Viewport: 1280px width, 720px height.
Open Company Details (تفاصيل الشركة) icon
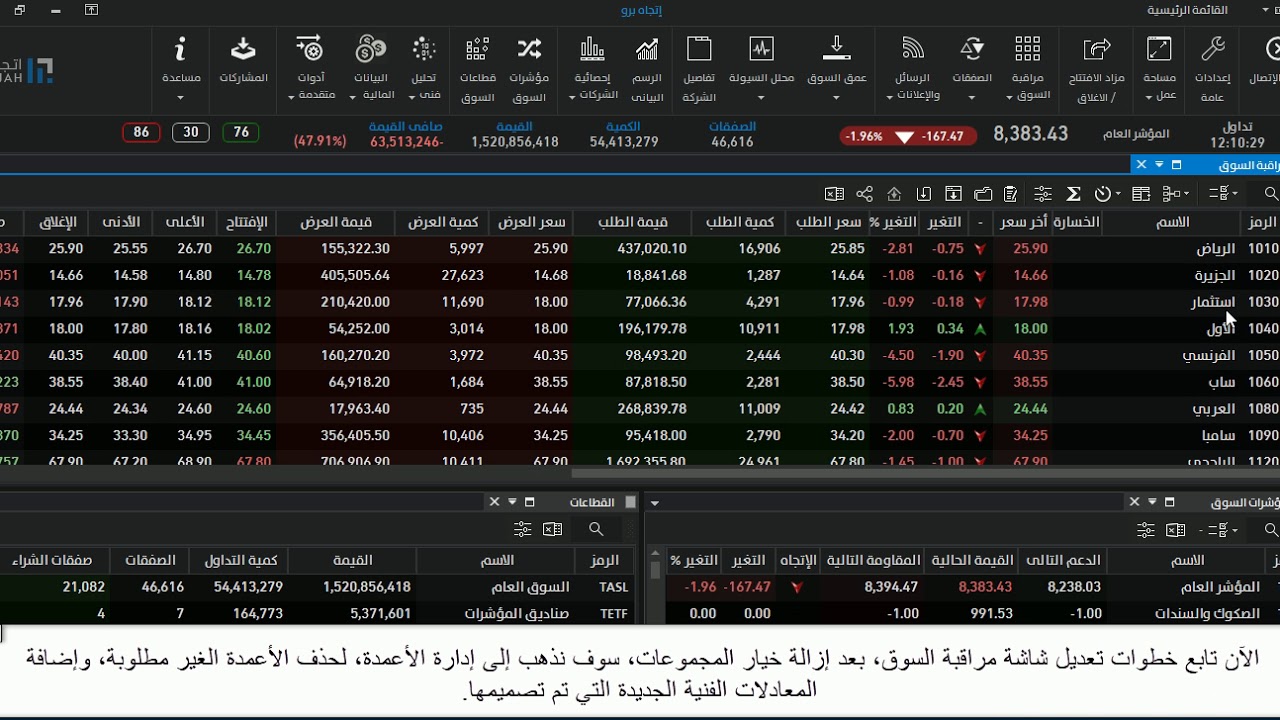click(699, 49)
